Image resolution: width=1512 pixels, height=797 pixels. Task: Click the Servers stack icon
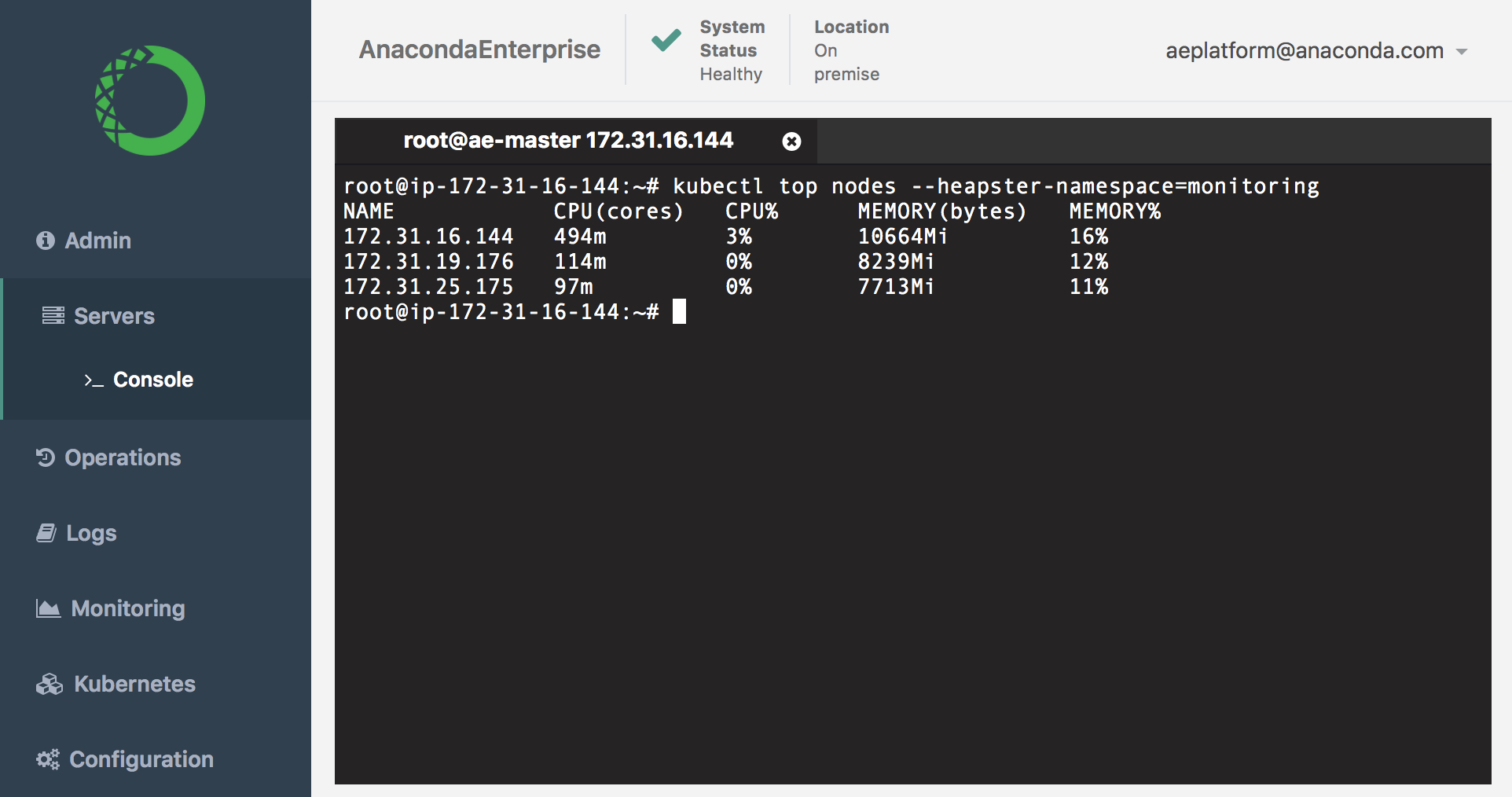(x=53, y=316)
